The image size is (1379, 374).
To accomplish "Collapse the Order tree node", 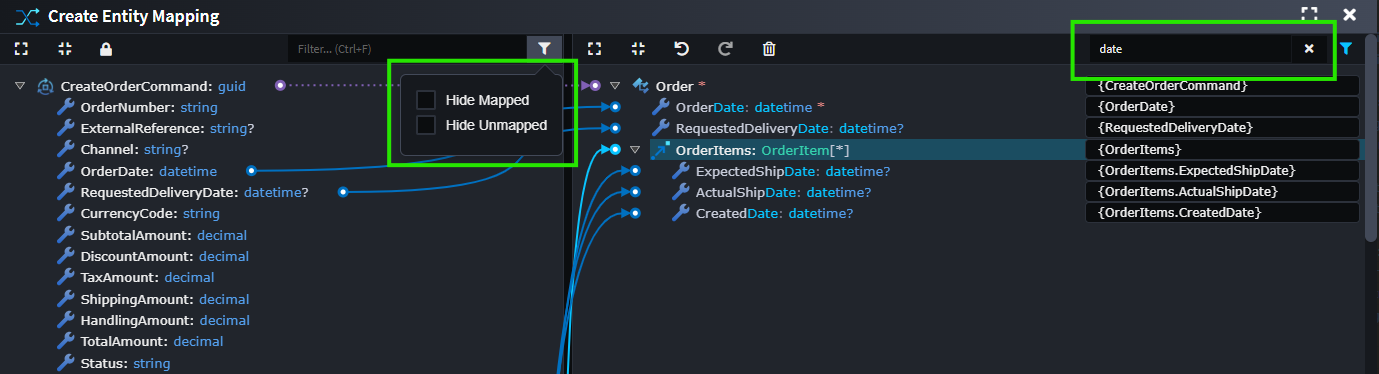I will click(x=616, y=86).
